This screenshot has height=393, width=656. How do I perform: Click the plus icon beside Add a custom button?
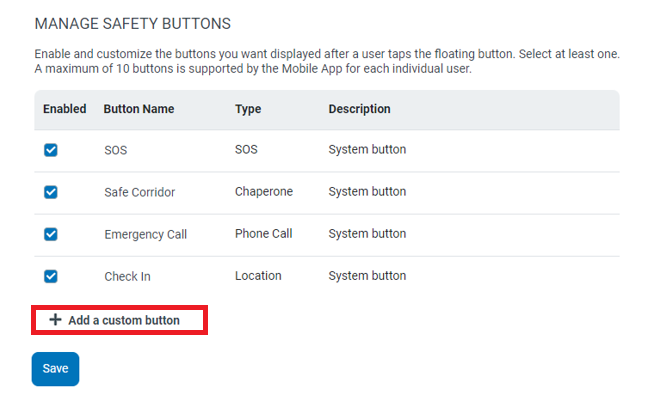[55, 320]
